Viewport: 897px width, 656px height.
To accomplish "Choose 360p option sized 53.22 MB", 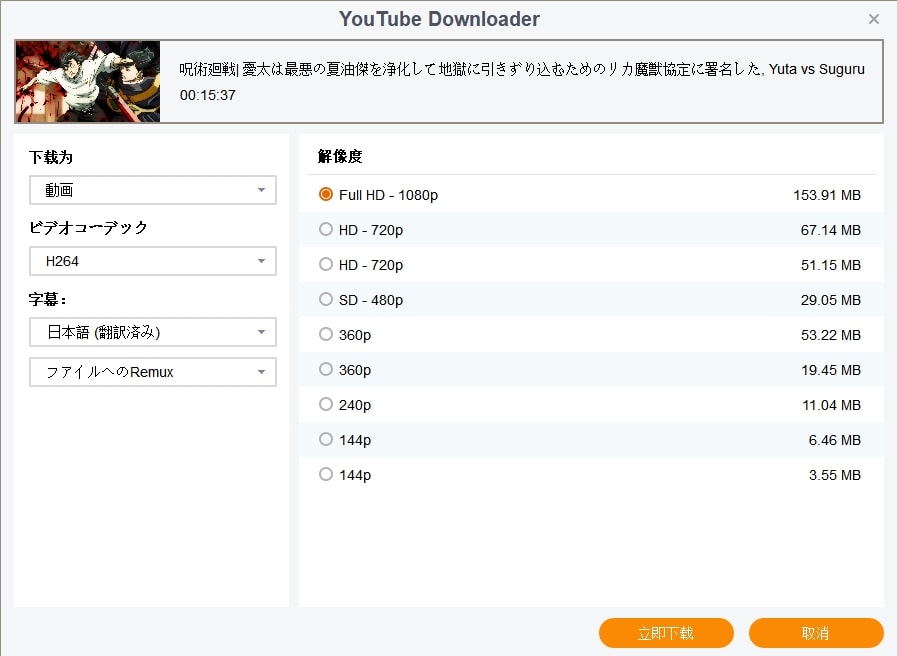I will 326,334.
